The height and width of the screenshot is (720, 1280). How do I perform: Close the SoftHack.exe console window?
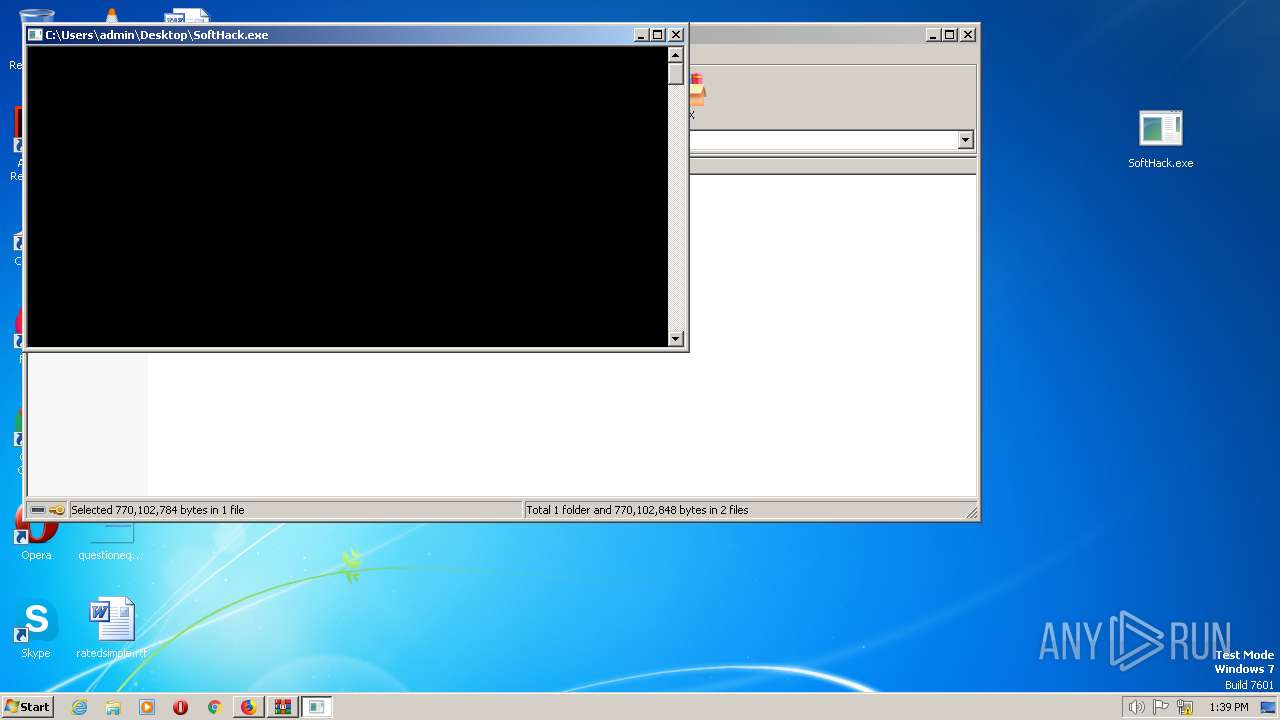point(676,35)
